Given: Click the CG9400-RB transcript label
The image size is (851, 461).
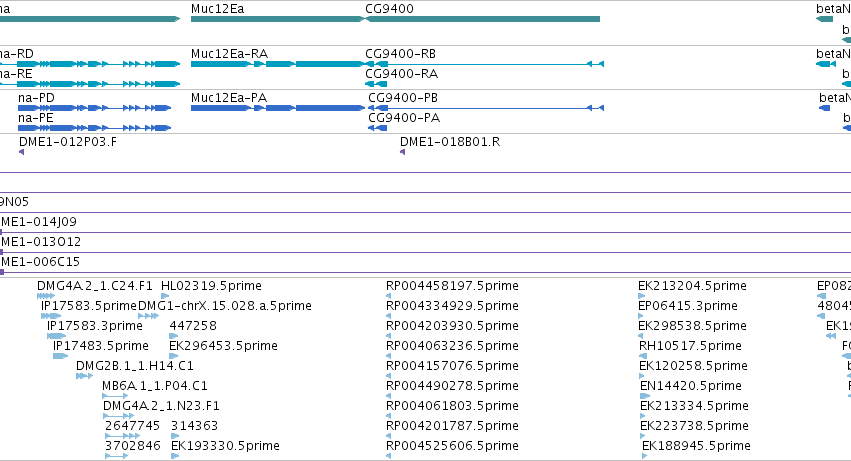Looking at the screenshot, I should (x=401, y=54).
